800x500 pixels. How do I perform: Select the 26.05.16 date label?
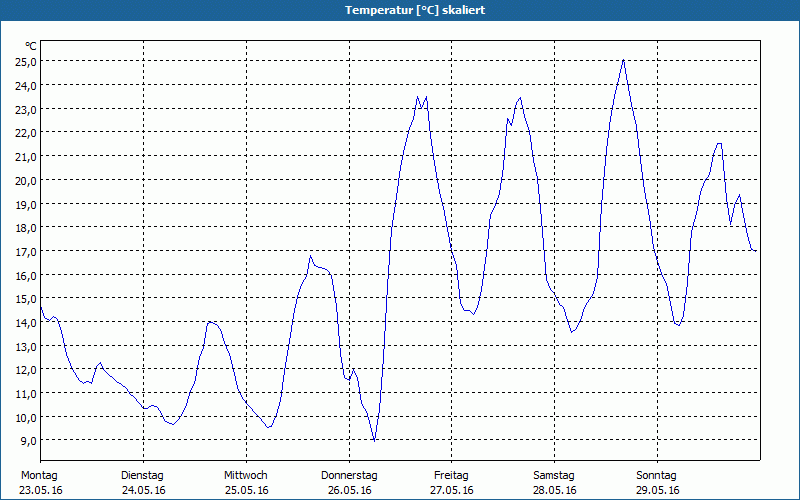pyautogui.click(x=348, y=490)
